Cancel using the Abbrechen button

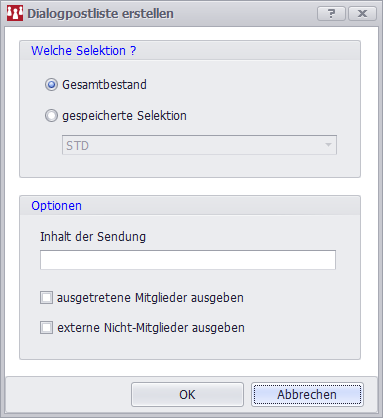click(x=307, y=395)
